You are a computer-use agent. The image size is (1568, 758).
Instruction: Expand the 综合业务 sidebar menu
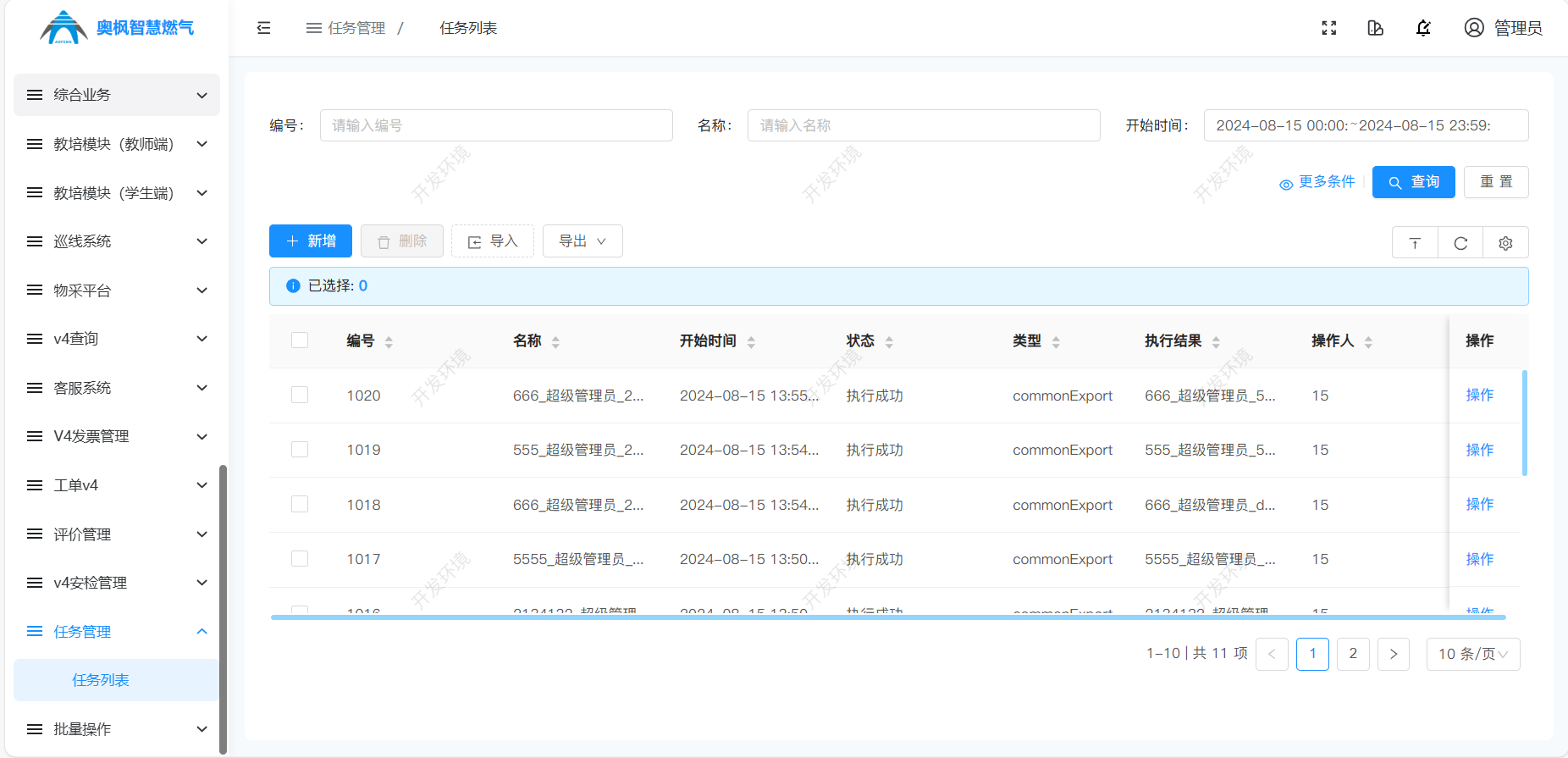[117, 95]
